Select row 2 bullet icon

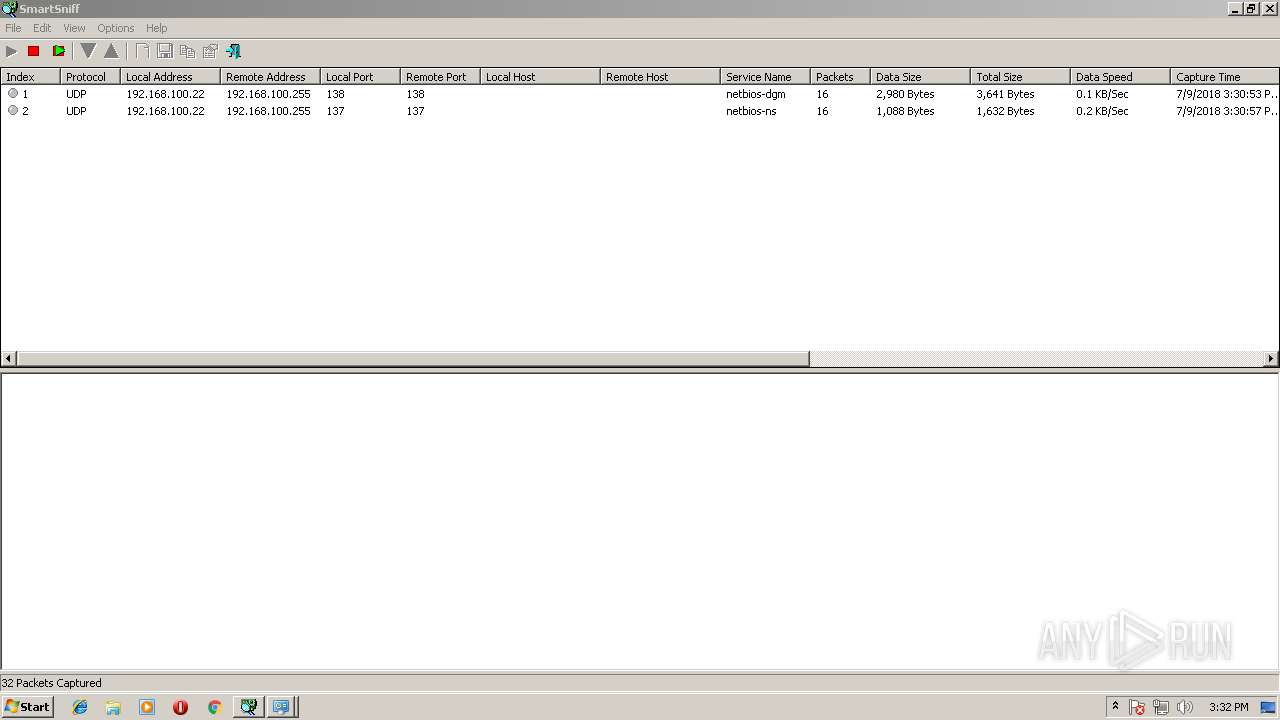[x=13, y=110]
